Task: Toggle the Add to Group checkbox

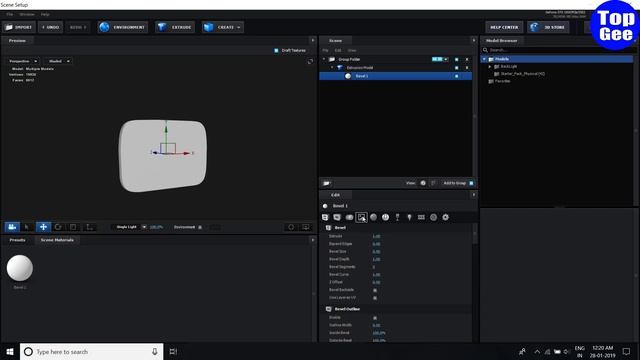Action: (471, 183)
